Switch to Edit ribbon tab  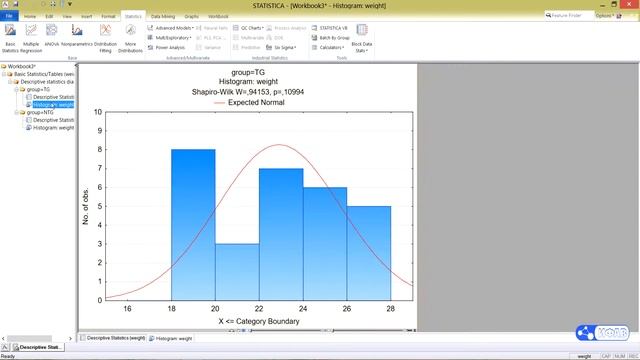click(49, 17)
